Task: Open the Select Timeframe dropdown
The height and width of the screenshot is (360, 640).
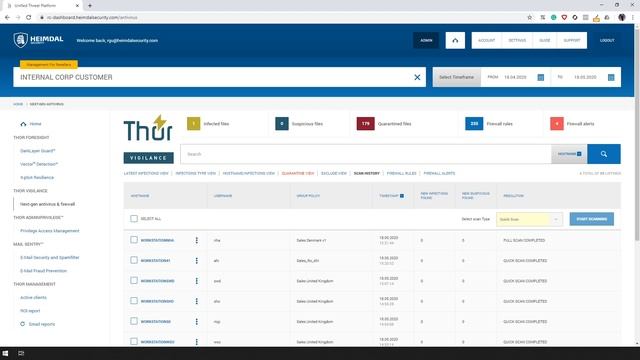Action: coord(457,77)
